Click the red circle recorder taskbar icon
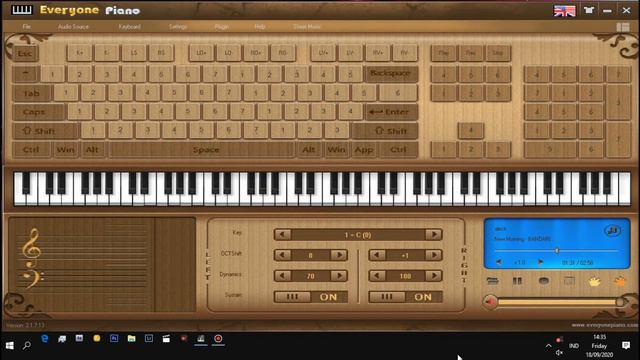 (218, 339)
